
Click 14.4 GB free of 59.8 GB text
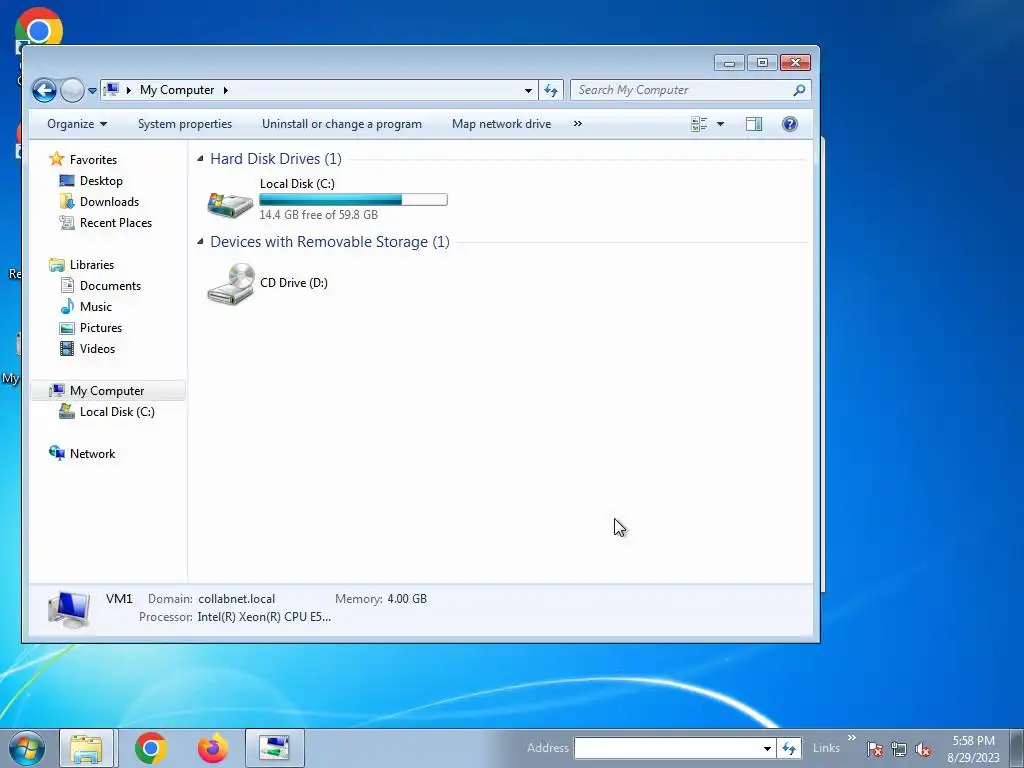coord(319,215)
